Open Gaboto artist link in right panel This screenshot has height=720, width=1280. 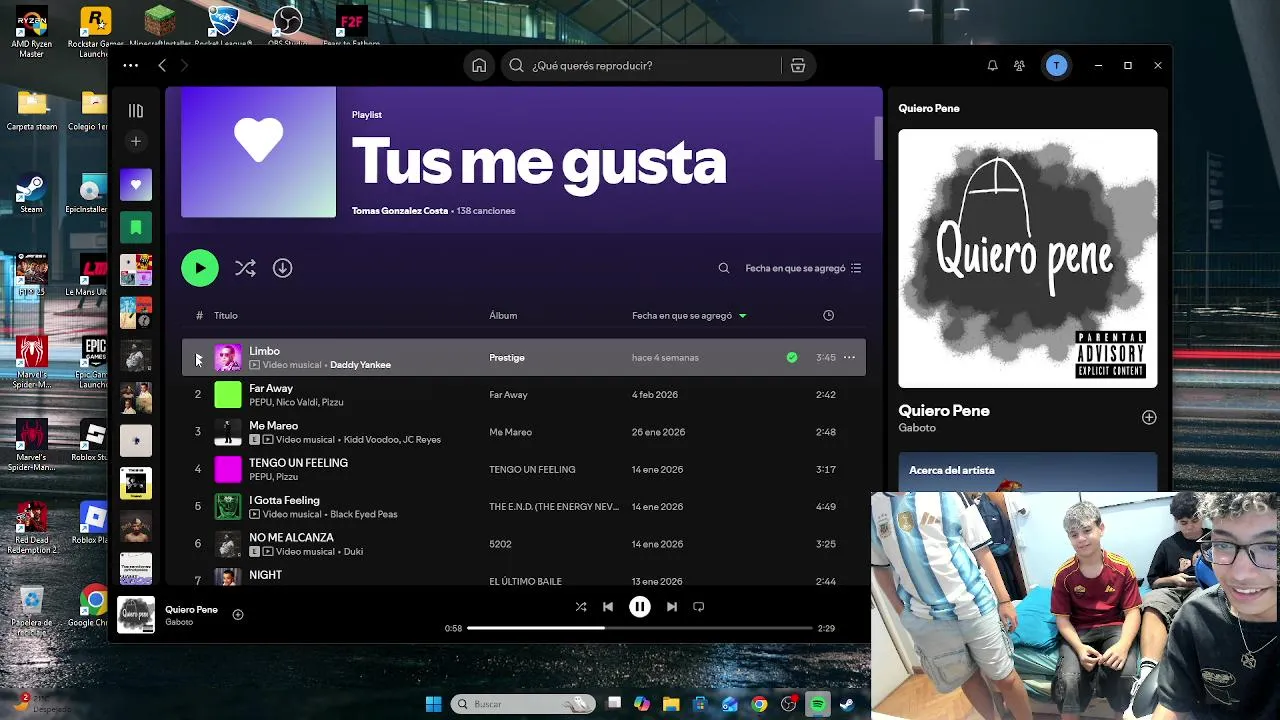point(917,428)
